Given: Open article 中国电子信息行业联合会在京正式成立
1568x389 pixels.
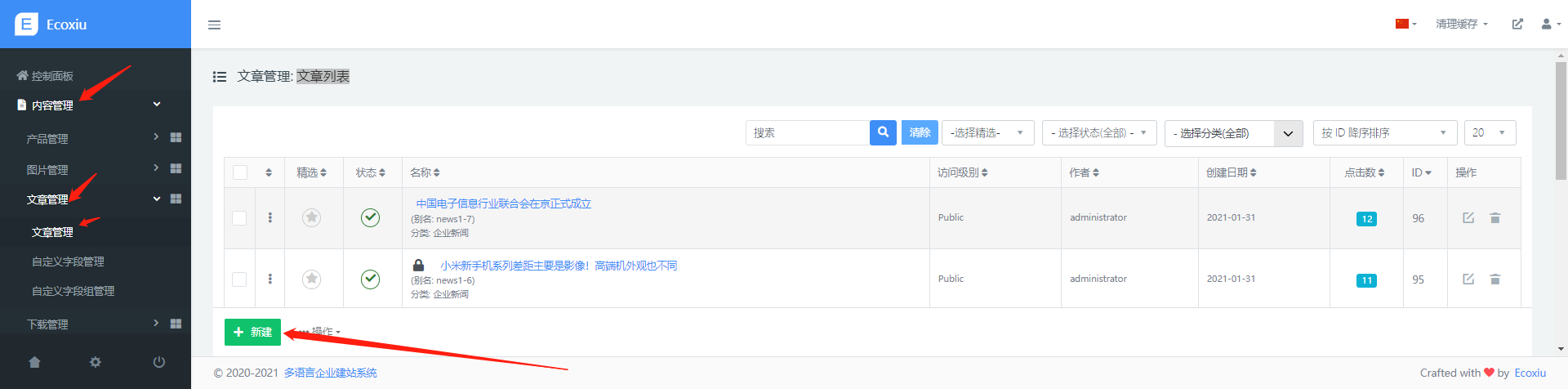Looking at the screenshot, I should pyautogui.click(x=503, y=203).
